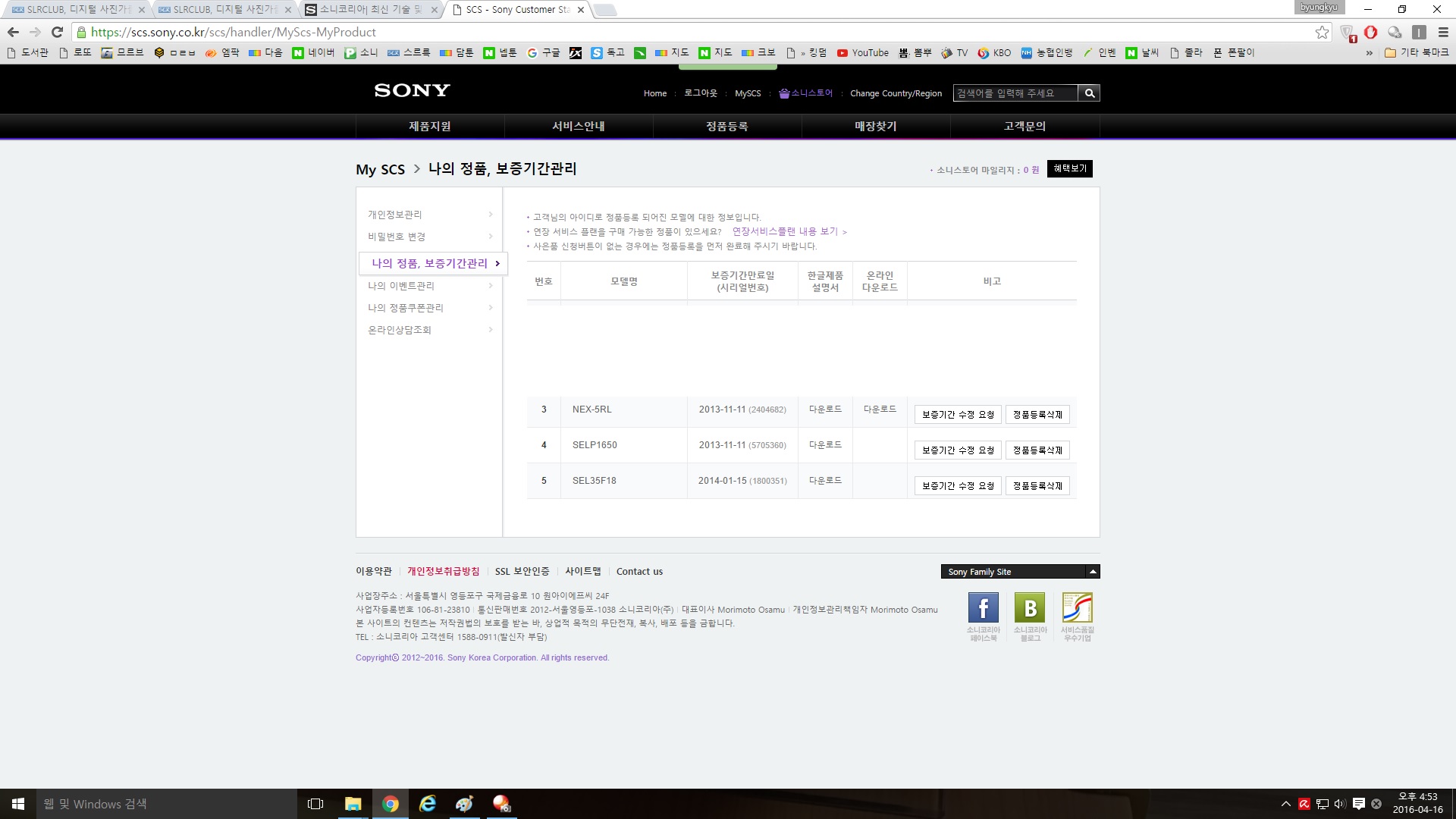This screenshot has width=1456, height=819.
Task: Open the Sony Korea blog B icon
Action: point(1030,607)
